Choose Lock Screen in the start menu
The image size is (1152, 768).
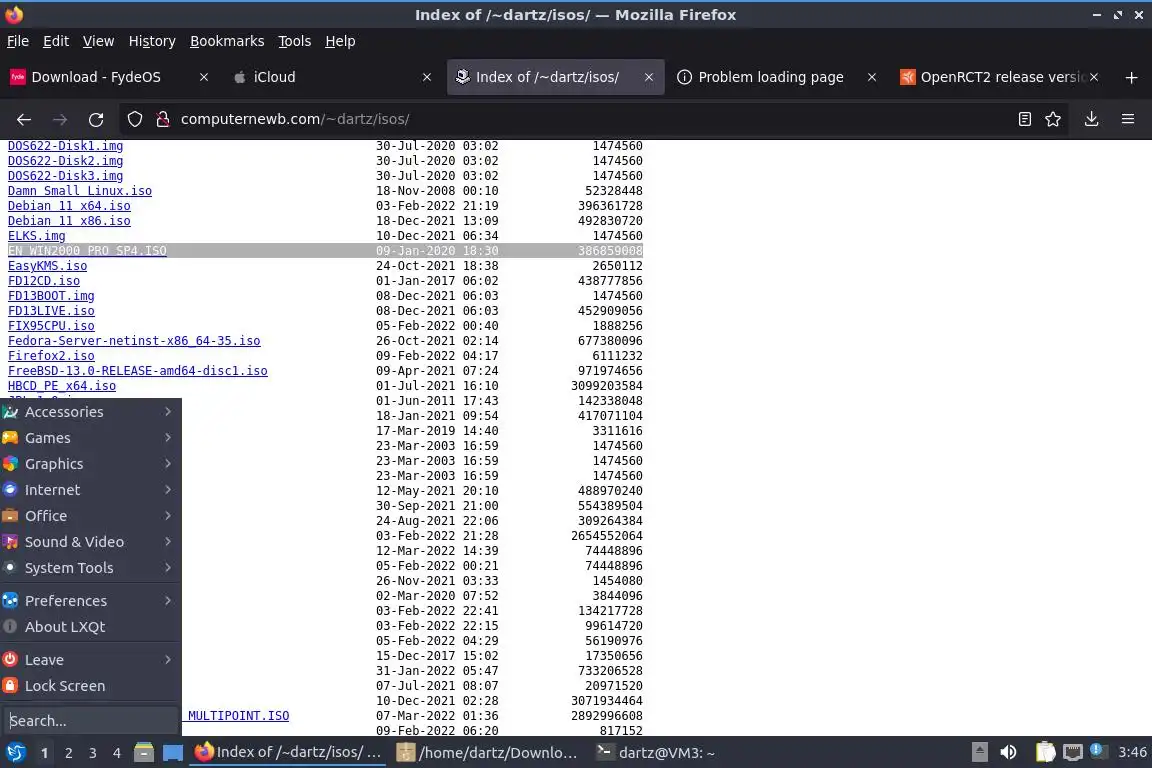point(90,686)
